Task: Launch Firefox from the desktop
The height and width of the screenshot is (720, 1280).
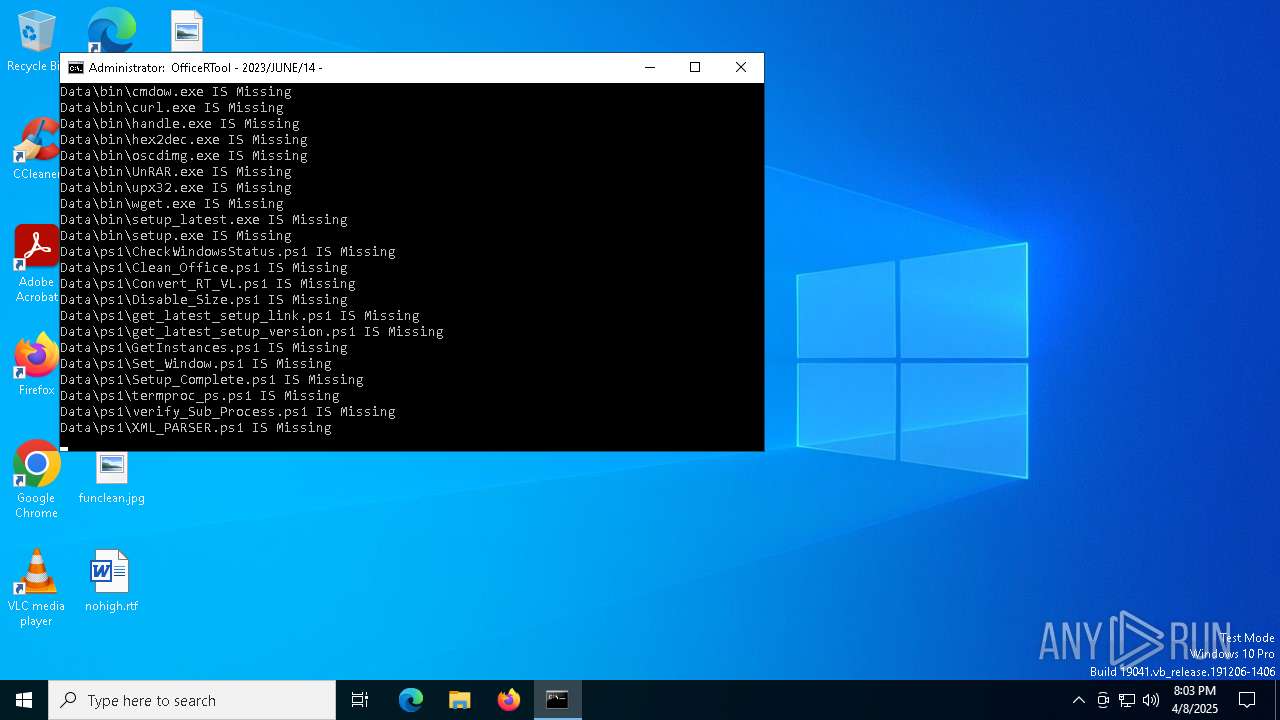Action: point(36,364)
